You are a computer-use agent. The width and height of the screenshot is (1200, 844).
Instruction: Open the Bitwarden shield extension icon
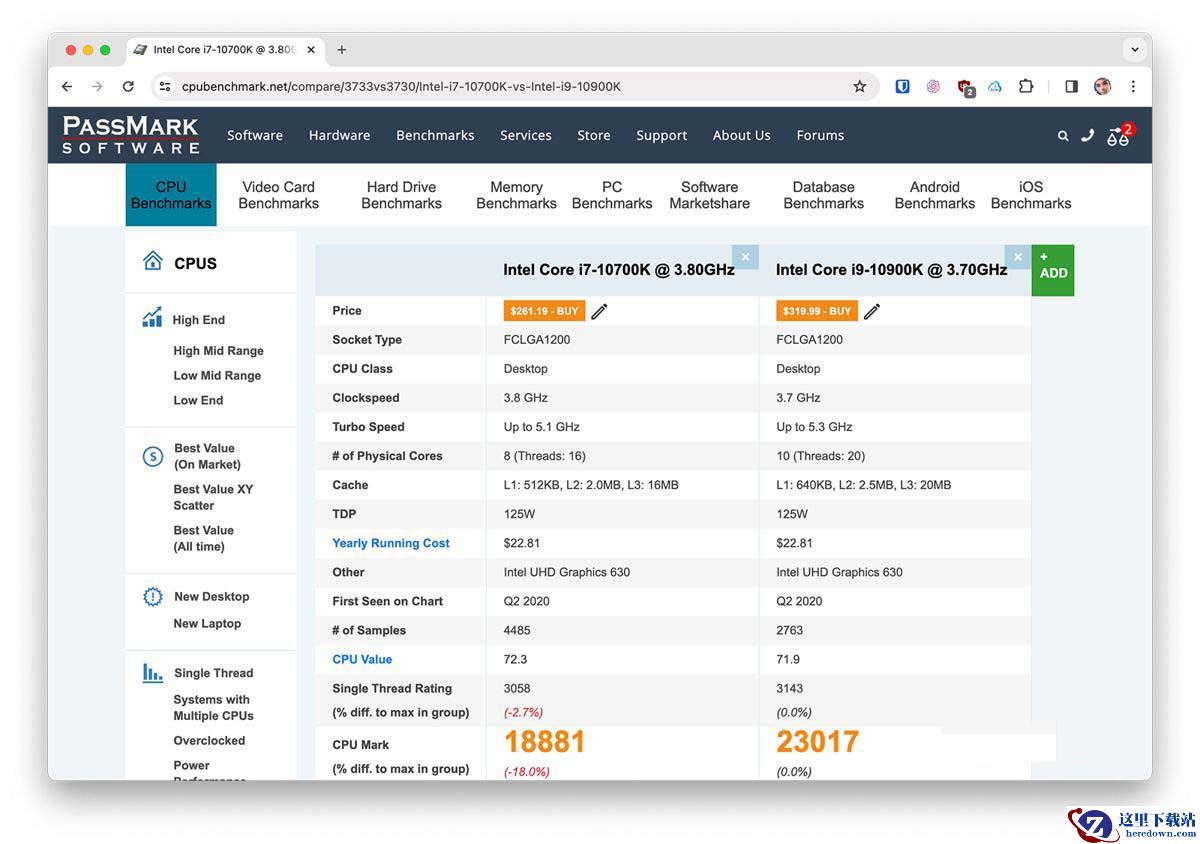point(902,87)
